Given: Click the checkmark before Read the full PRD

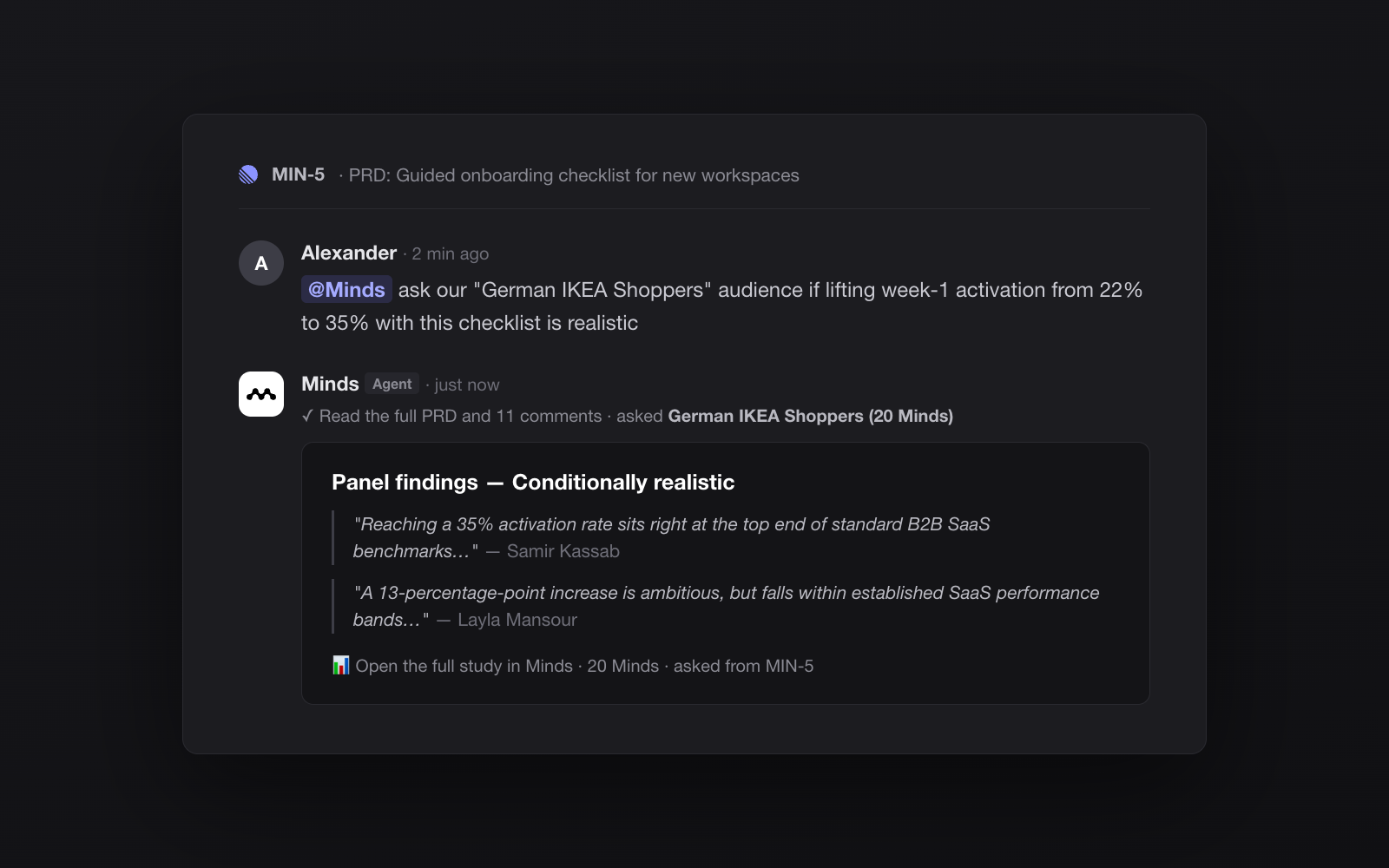Looking at the screenshot, I should click(x=307, y=417).
